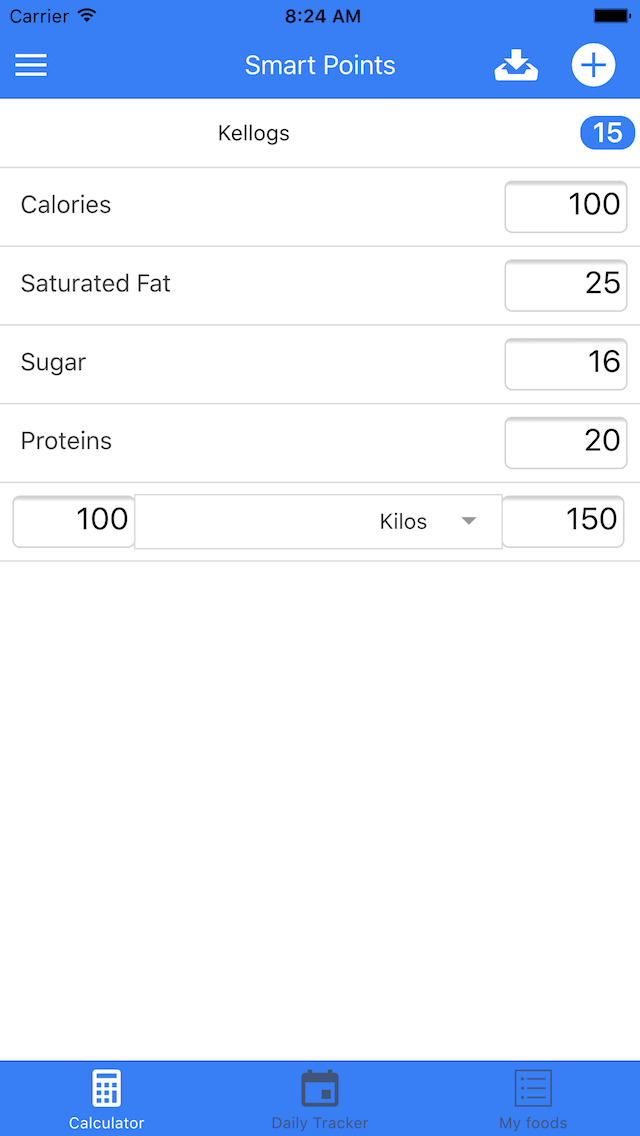Image resolution: width=640 pixels, height=1136 pixels.
Task: Switch to the Daily Tracker tab
Action: point(319,1098)
